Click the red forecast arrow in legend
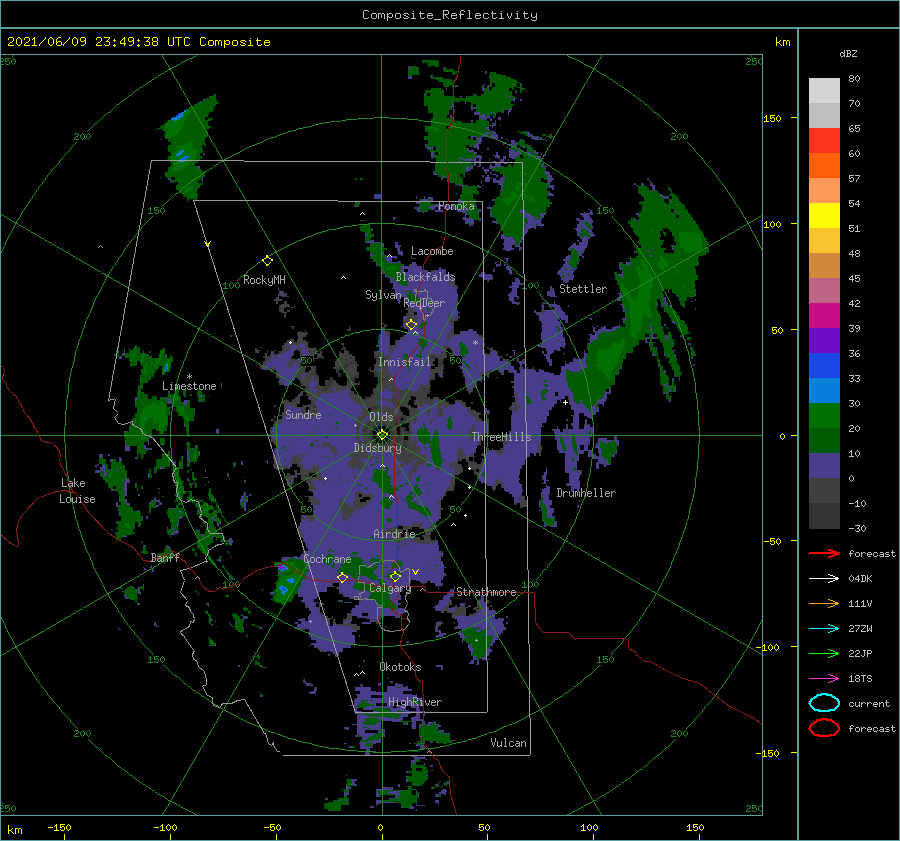The image size is (900, 841). 824,553
